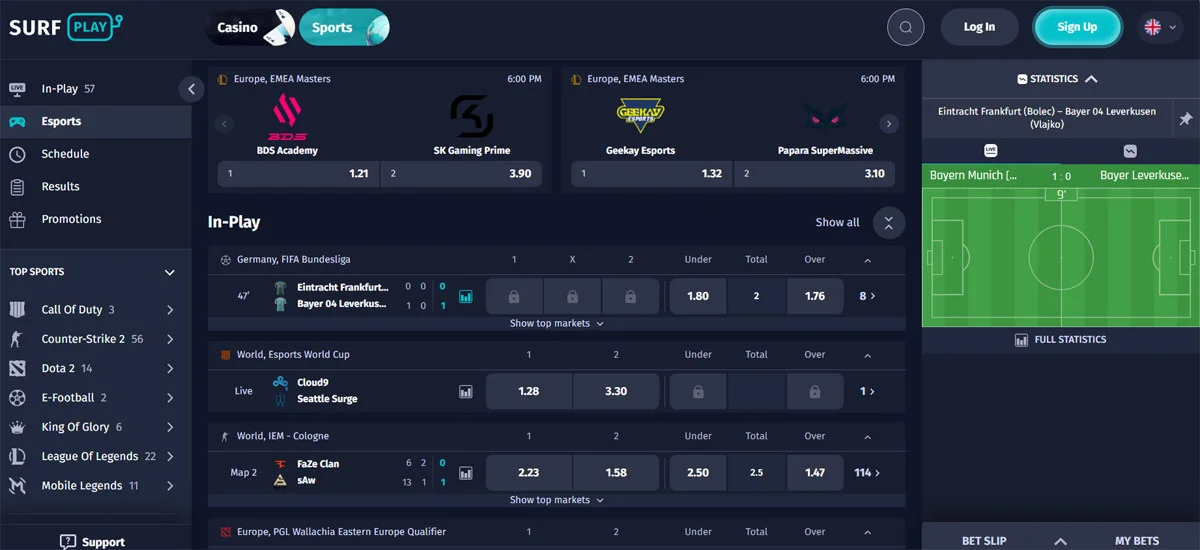
Task: Open statistics chart icon for FaZe Clan match
Action: (x=466, y=473)
